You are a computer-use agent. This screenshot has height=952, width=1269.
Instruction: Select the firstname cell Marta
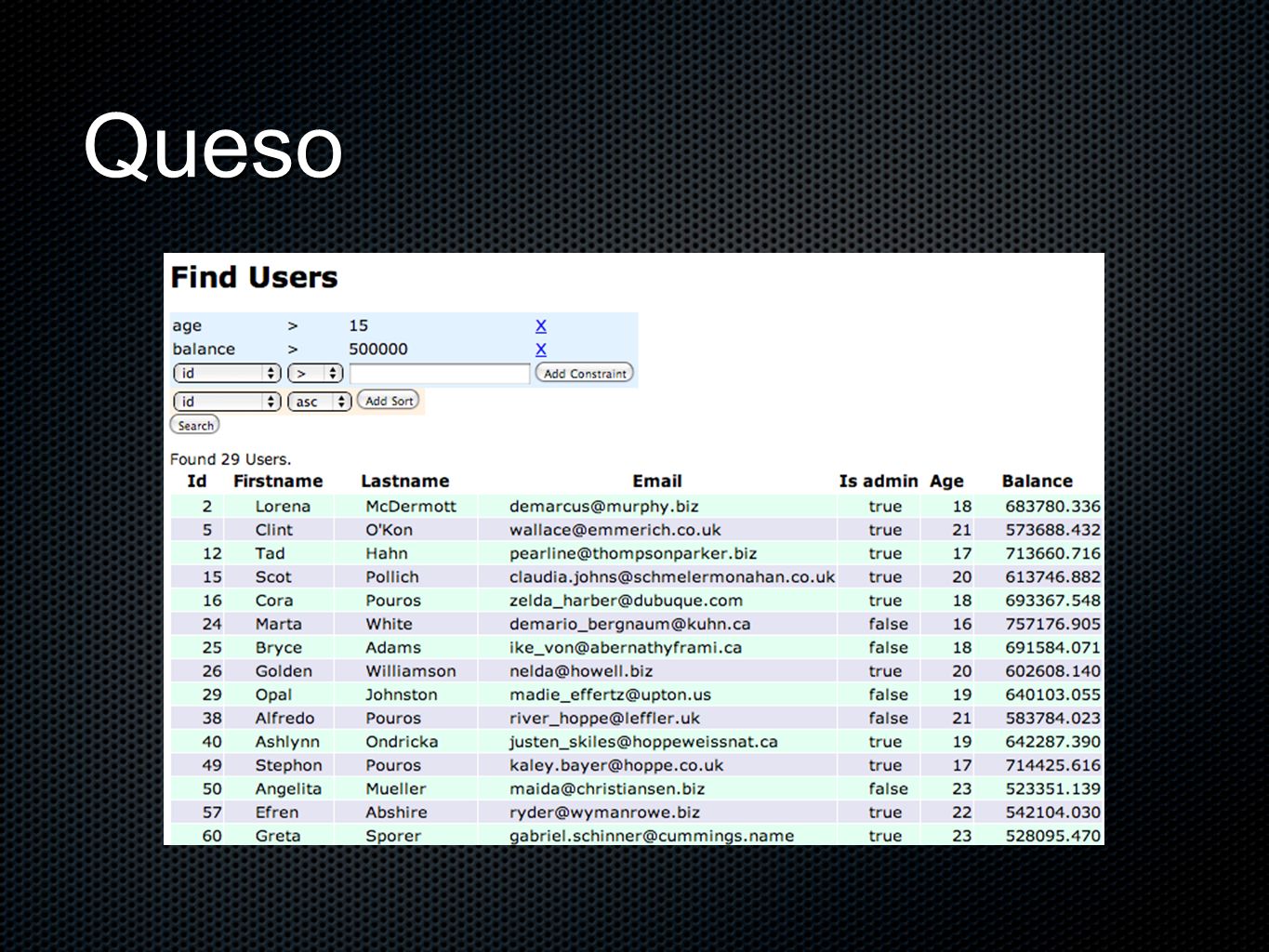[278, 624]
